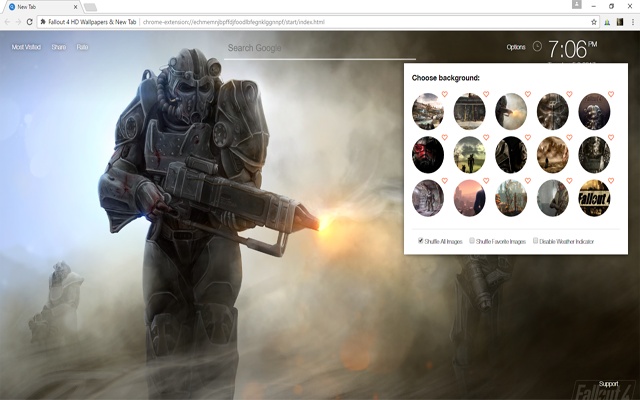Click the Rate link
Image resolution: width=640 pixels, height=400 pixels.
pos(82,47)
